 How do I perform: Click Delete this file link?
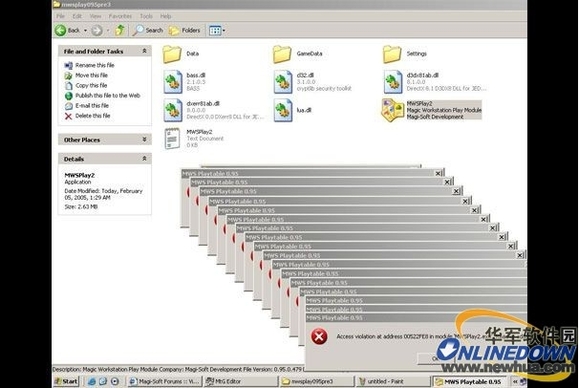(93, 116)
